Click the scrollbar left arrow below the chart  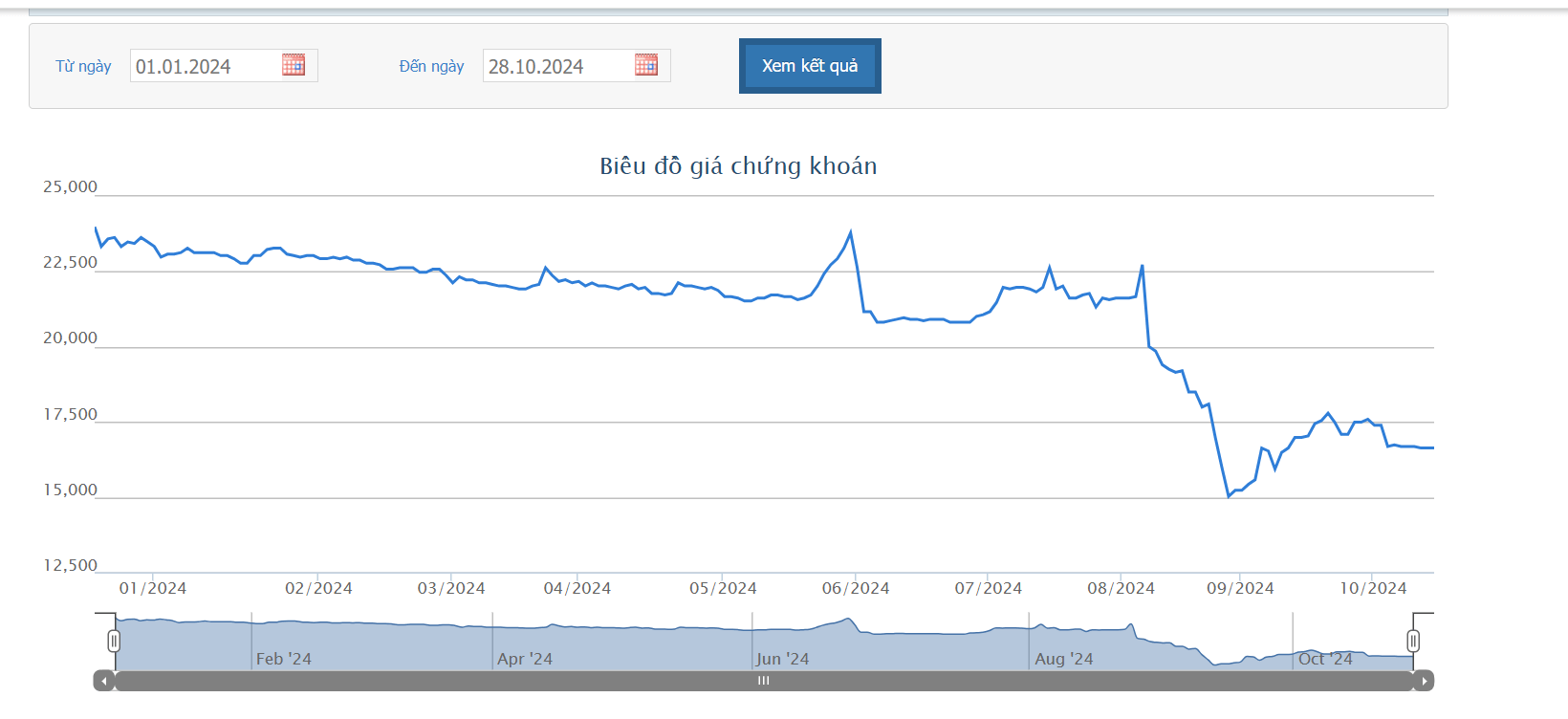pos(103,681)
